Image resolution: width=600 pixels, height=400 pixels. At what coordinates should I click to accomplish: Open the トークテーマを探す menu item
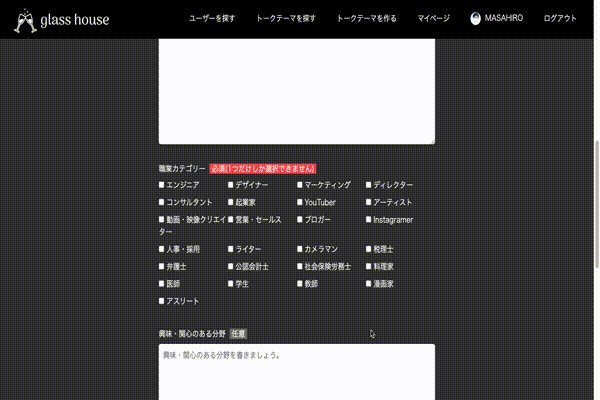[286, 18]
